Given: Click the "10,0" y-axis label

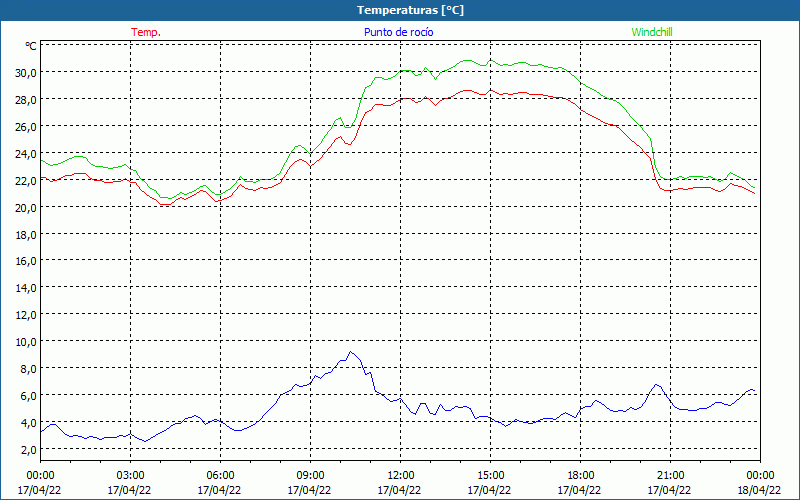Looking at the screenshot, I should pyautogui.click(x=26, y=342).
